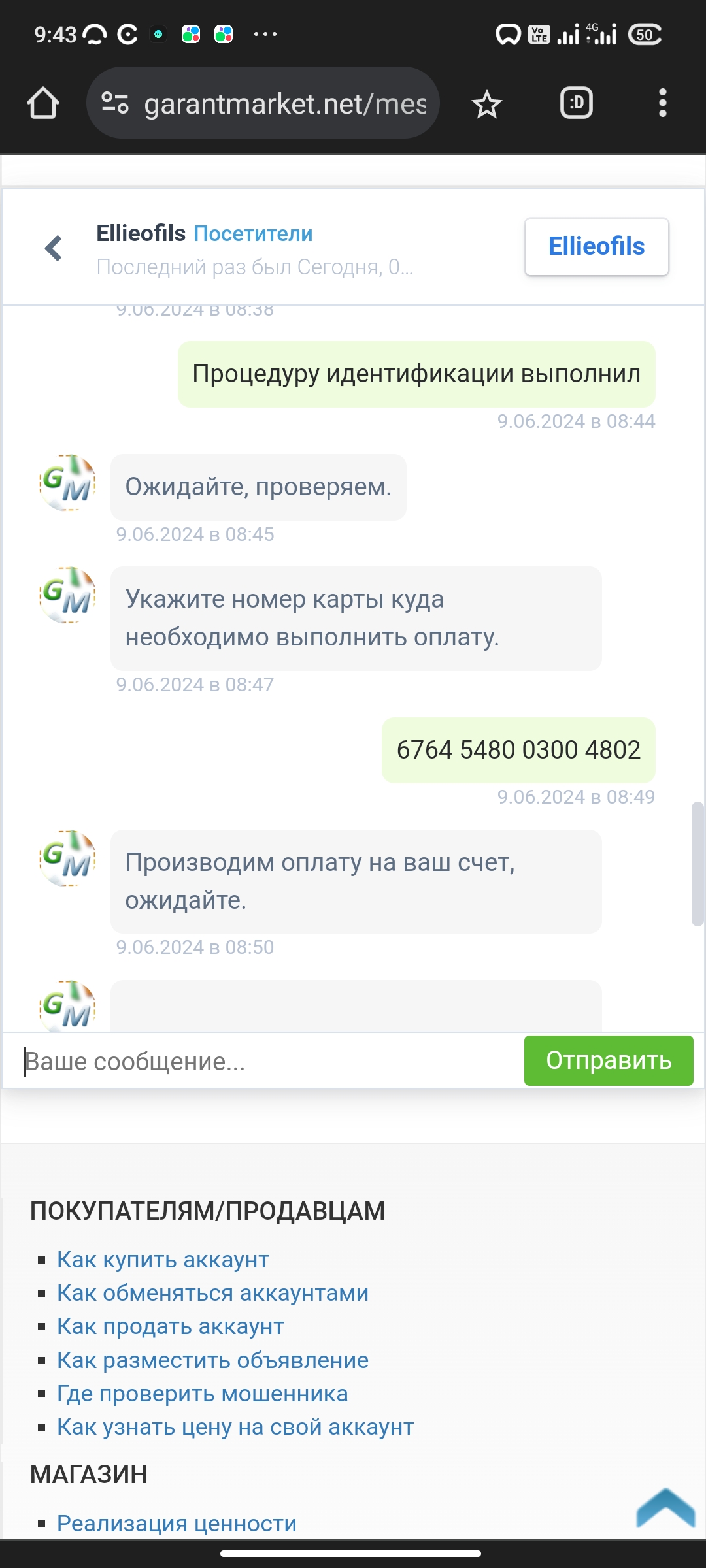Tap the scroll-to-top blue arrow

point(665,1508)
